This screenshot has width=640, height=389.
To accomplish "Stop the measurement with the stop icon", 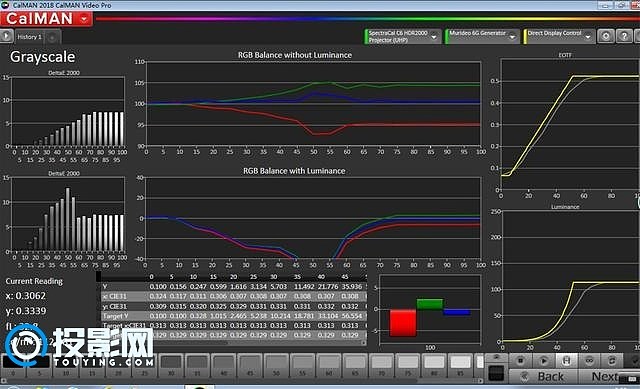I will click(521, 361).
